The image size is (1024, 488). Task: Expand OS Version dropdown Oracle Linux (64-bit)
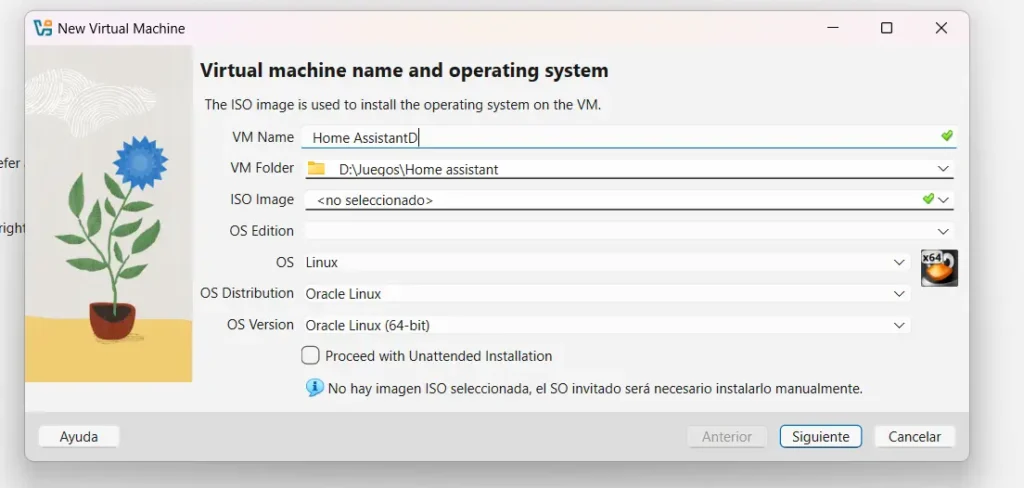pos(899,325)
